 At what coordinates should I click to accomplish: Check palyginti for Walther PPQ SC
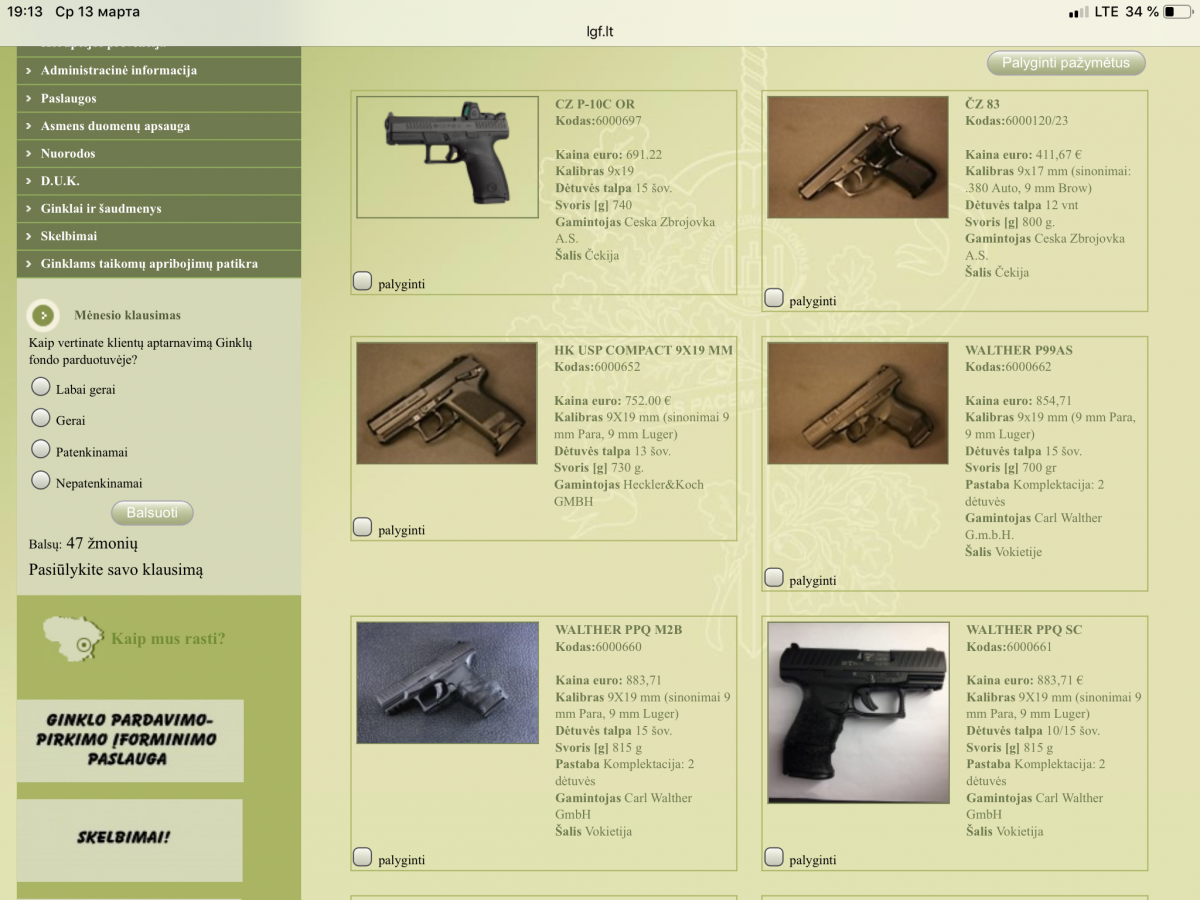774,857
